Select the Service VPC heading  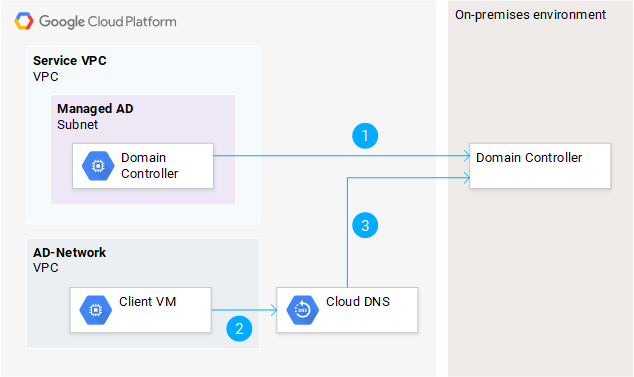tap(70, 61)
